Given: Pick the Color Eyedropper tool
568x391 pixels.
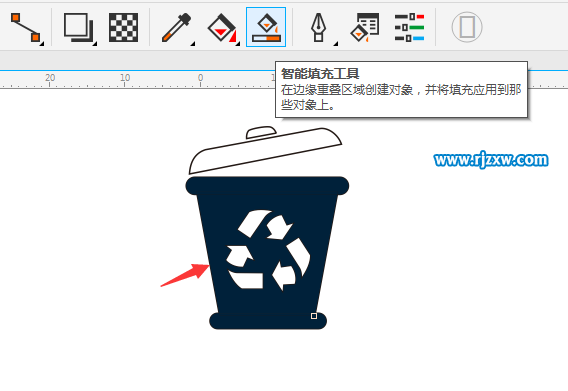Looking at the screenshot, I should (177, 28).
